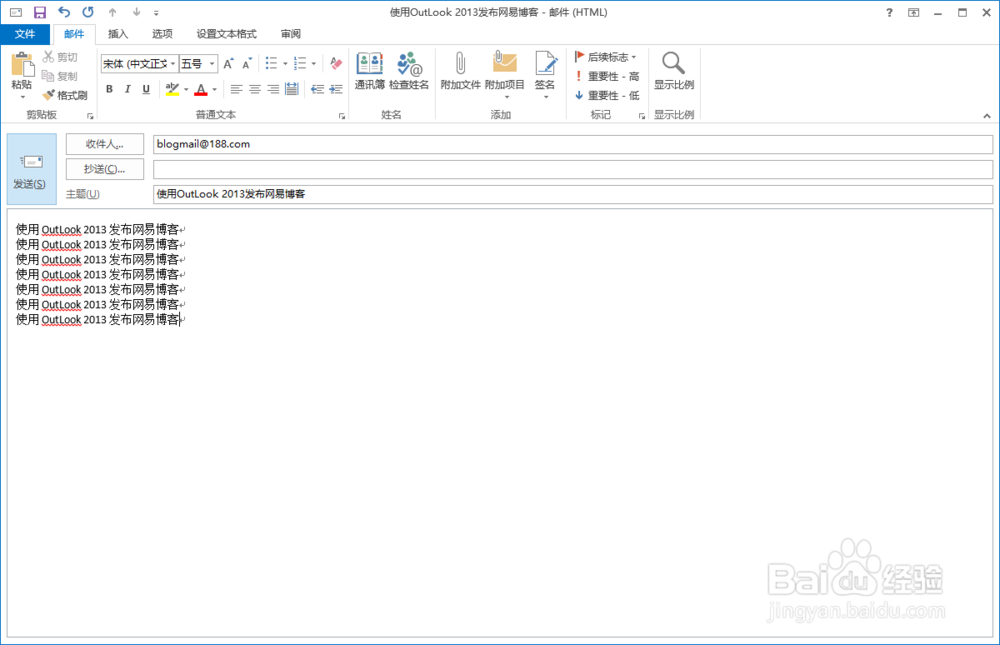Toggle bold formatting
This screenshot has height=645, width=1000.
click(x=109, y=89)
